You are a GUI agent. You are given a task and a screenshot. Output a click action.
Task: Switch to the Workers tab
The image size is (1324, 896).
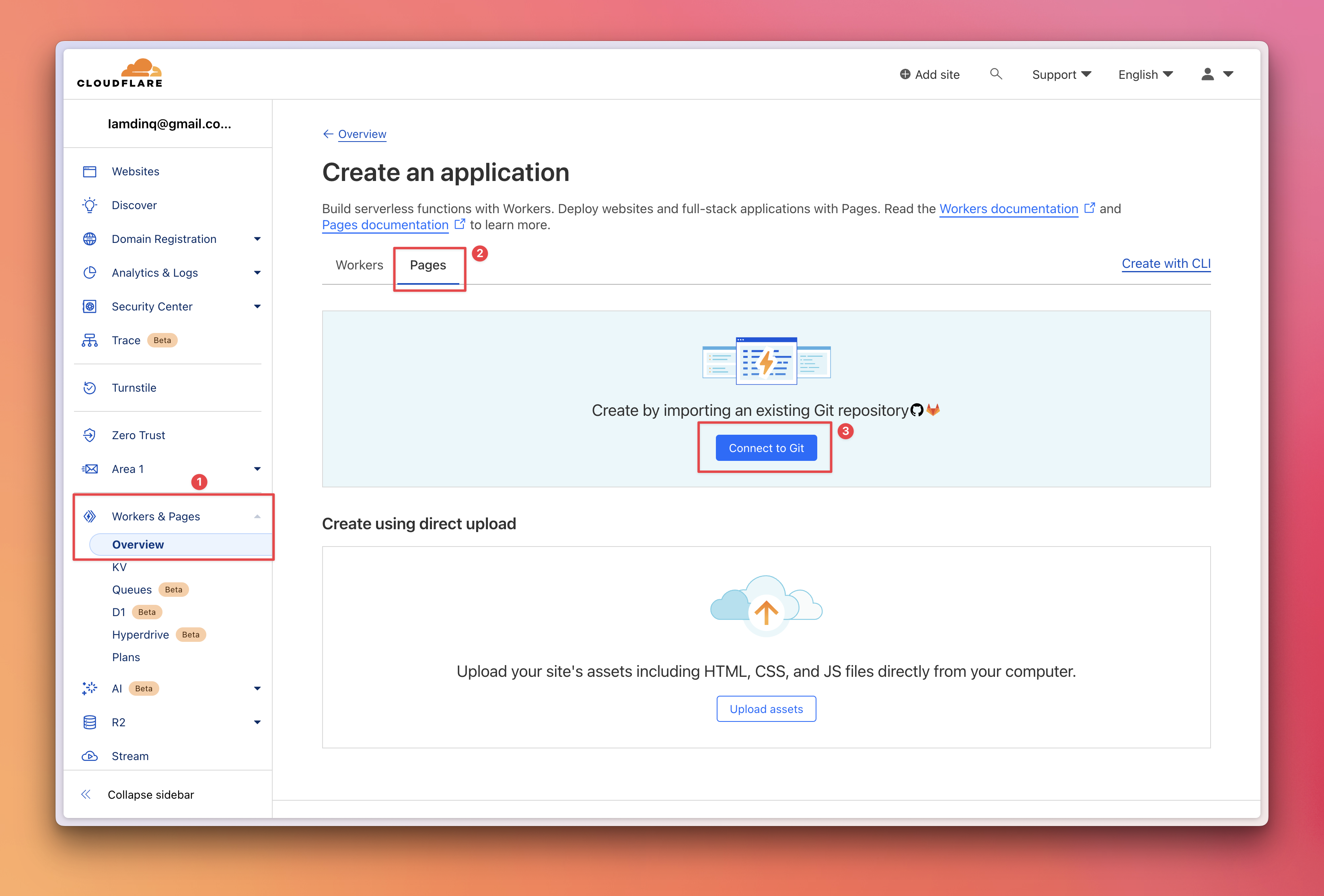pyautogui.click(x=359, y=265)
